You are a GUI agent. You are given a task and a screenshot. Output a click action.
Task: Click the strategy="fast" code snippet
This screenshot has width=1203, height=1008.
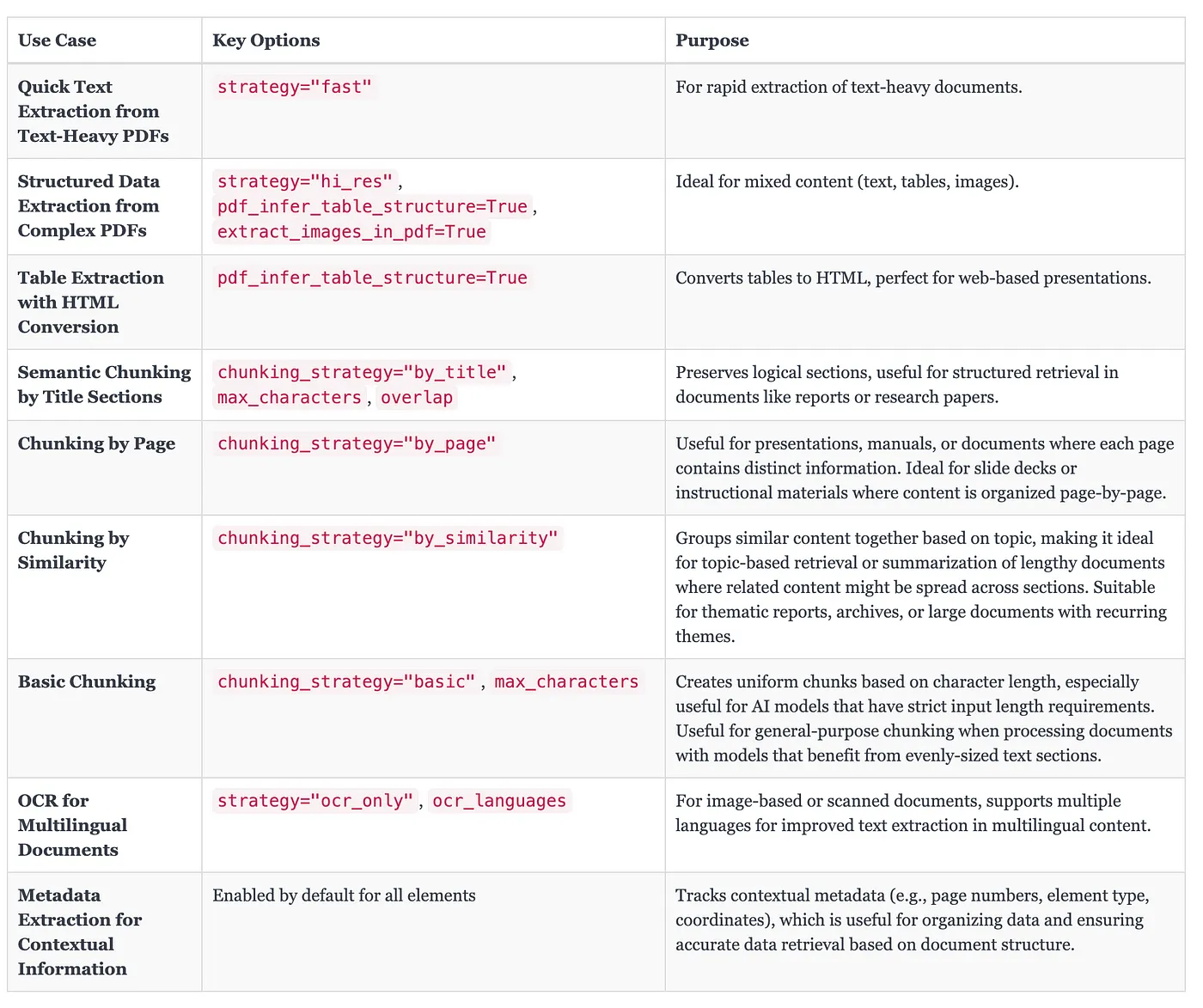[294, 87]
